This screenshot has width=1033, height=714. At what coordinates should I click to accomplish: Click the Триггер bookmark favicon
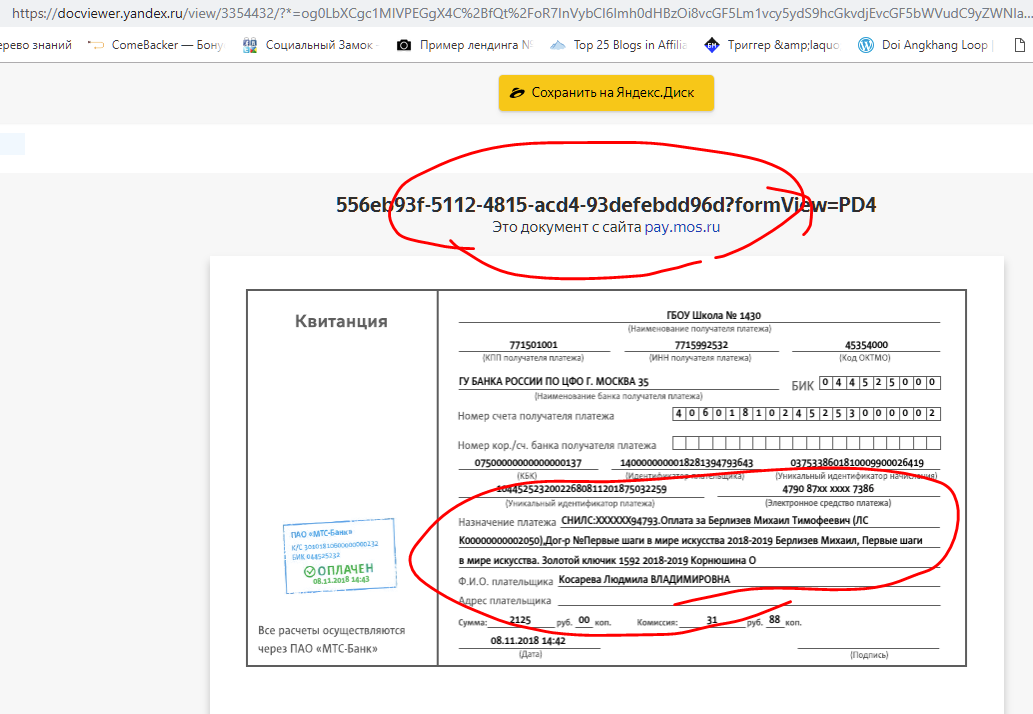712,45
